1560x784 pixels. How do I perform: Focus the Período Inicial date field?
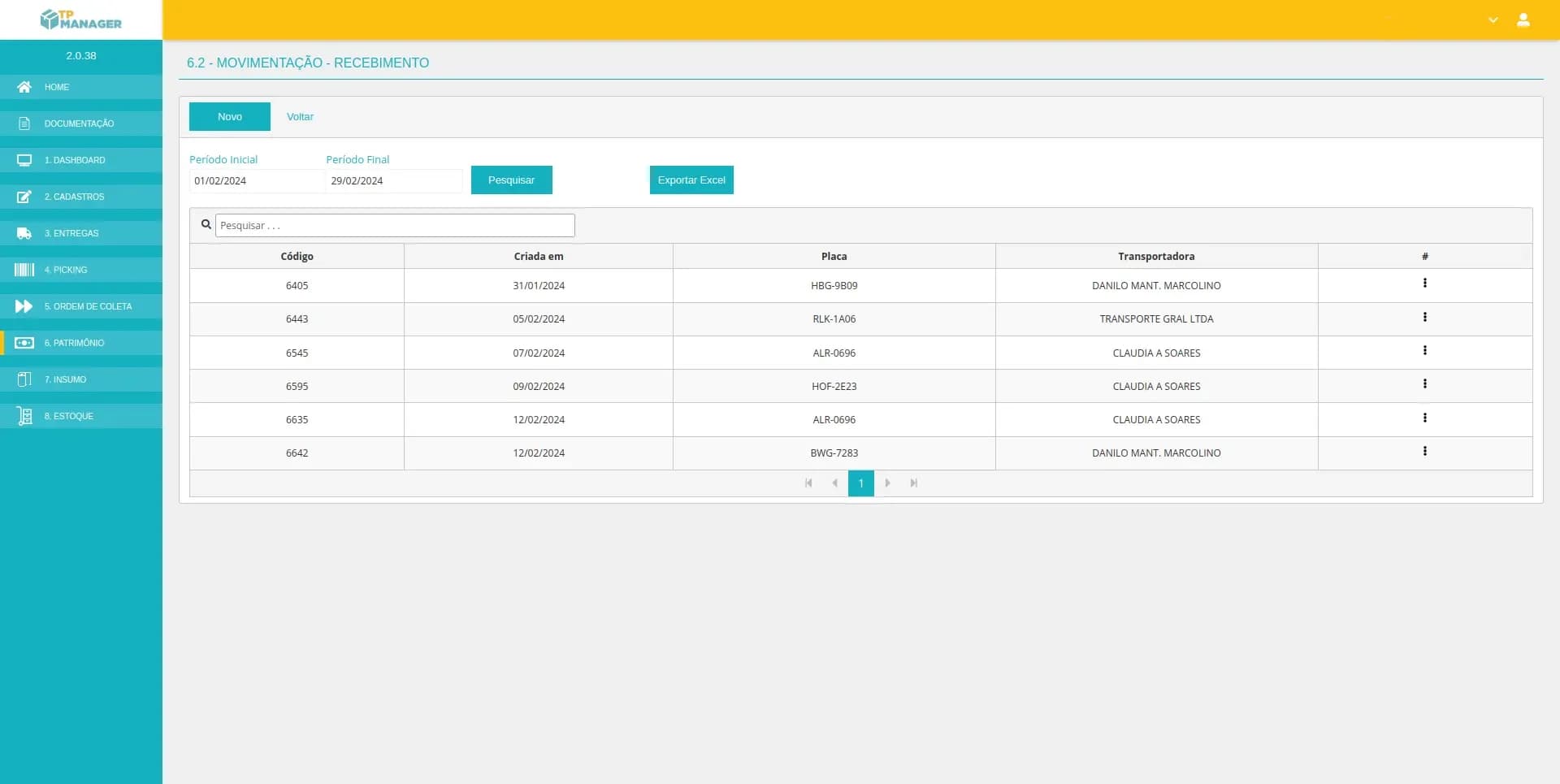click(x=257, y=181)
